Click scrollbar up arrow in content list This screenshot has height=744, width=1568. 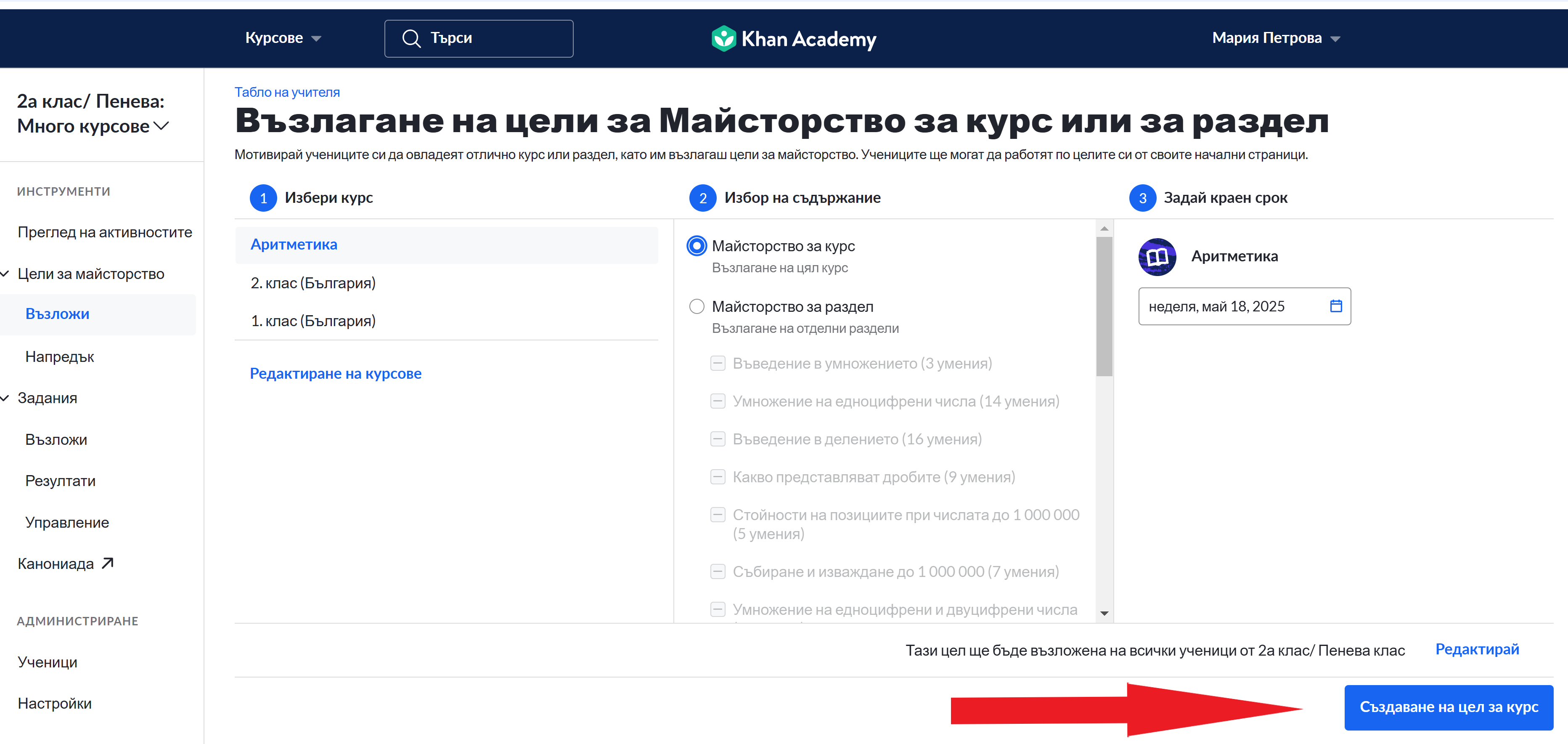click(x=1104, y=229)
